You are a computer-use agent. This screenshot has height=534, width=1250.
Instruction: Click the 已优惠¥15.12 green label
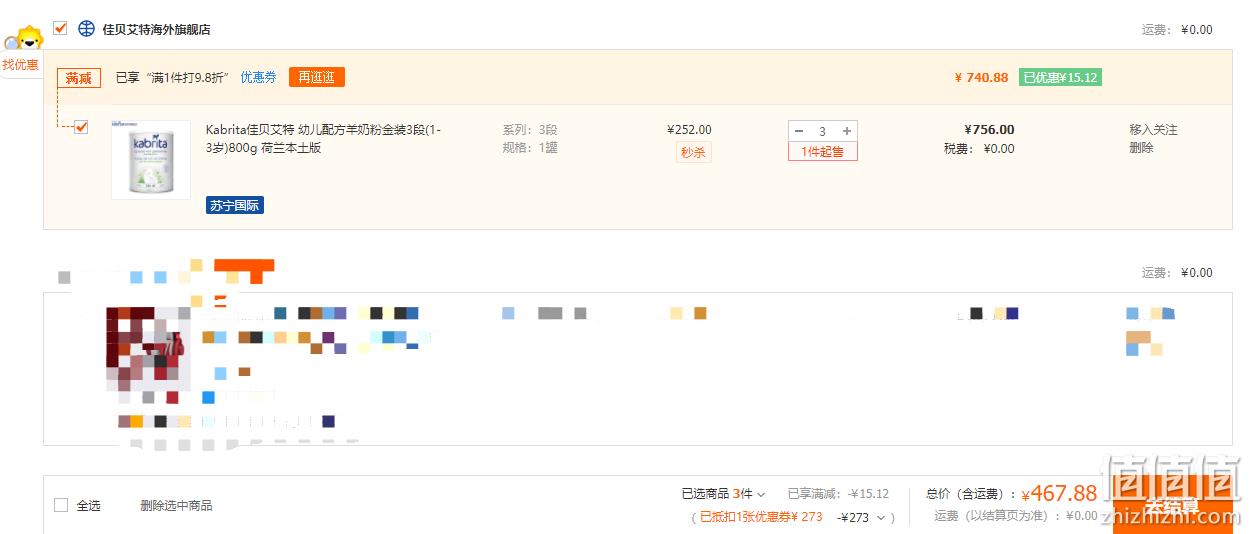point(1060,77)
